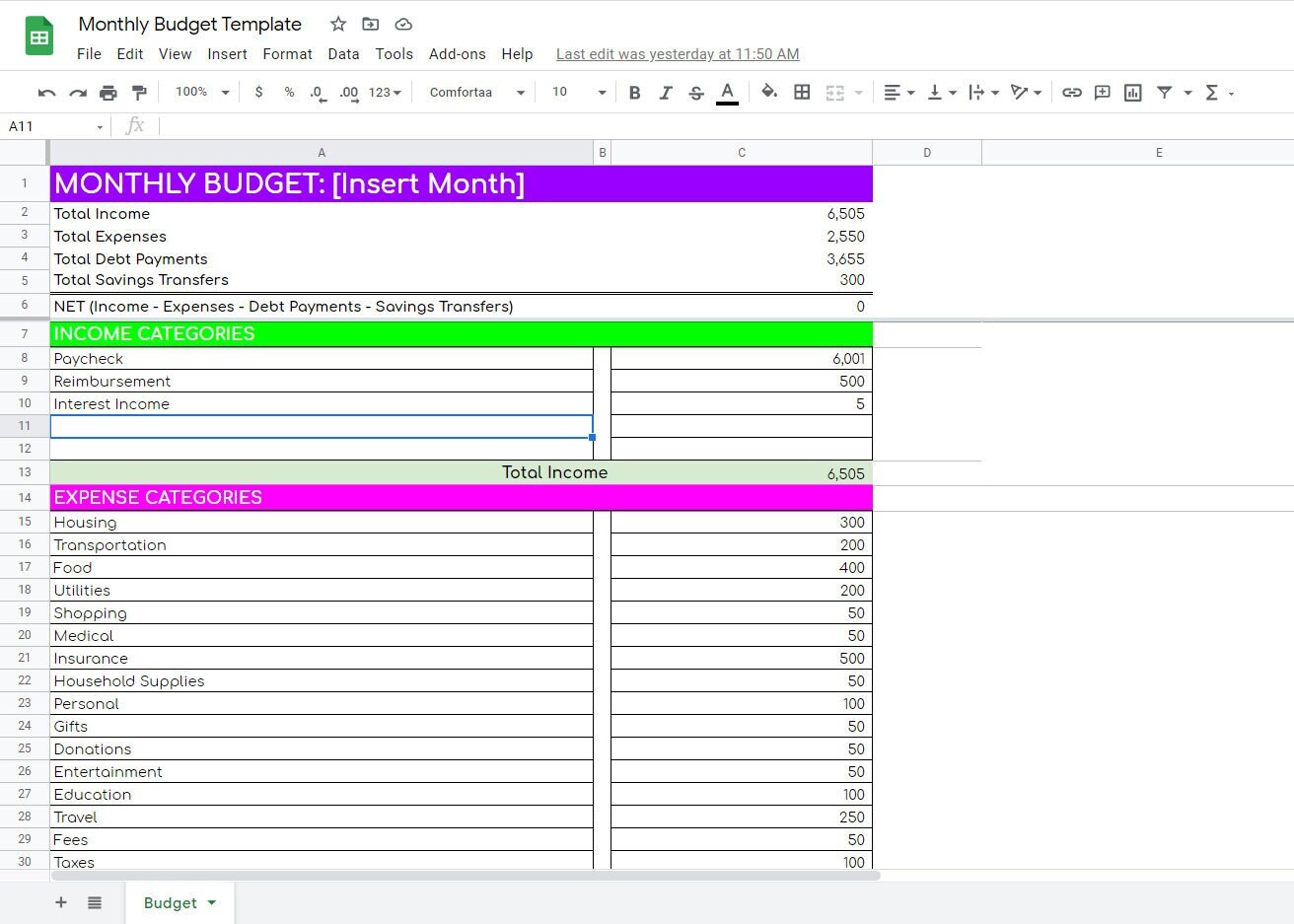Print the spreadsheet with the printer icon
The height and width of the screenshot is (924, 1294).
click(108, 93)
